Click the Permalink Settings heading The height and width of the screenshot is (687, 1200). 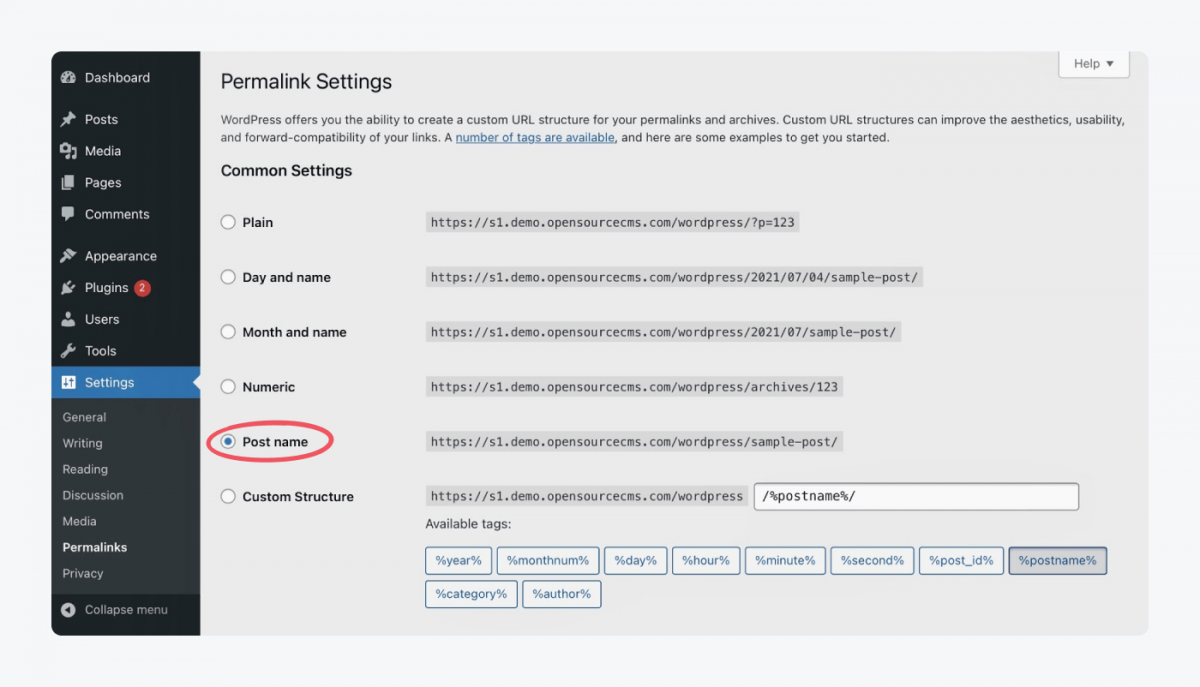(x=306, y=82)
